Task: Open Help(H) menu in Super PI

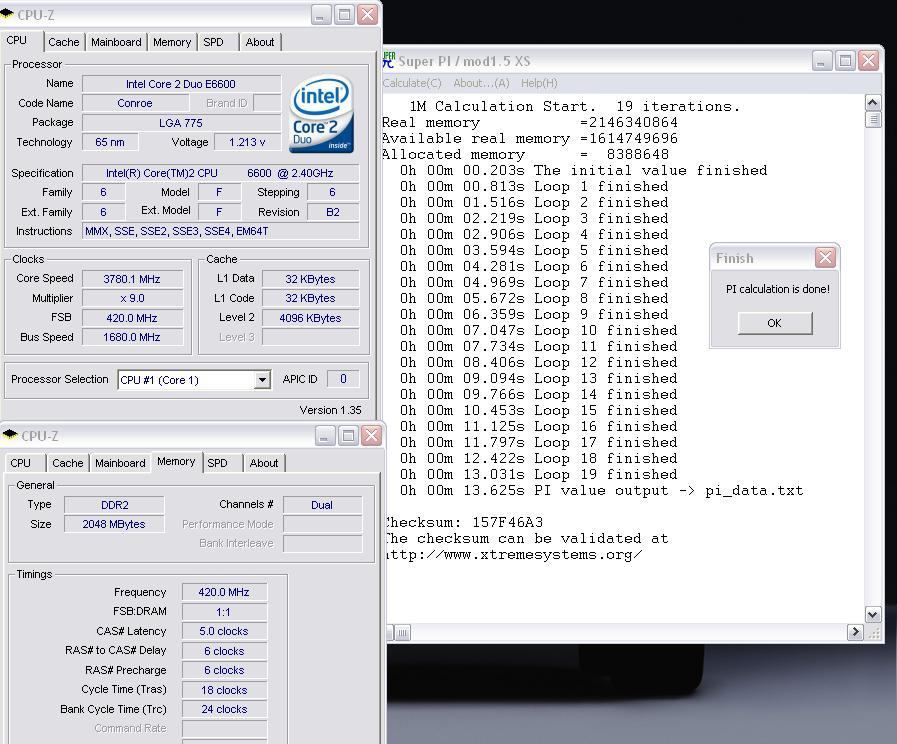Action: (x=539, y=83)
